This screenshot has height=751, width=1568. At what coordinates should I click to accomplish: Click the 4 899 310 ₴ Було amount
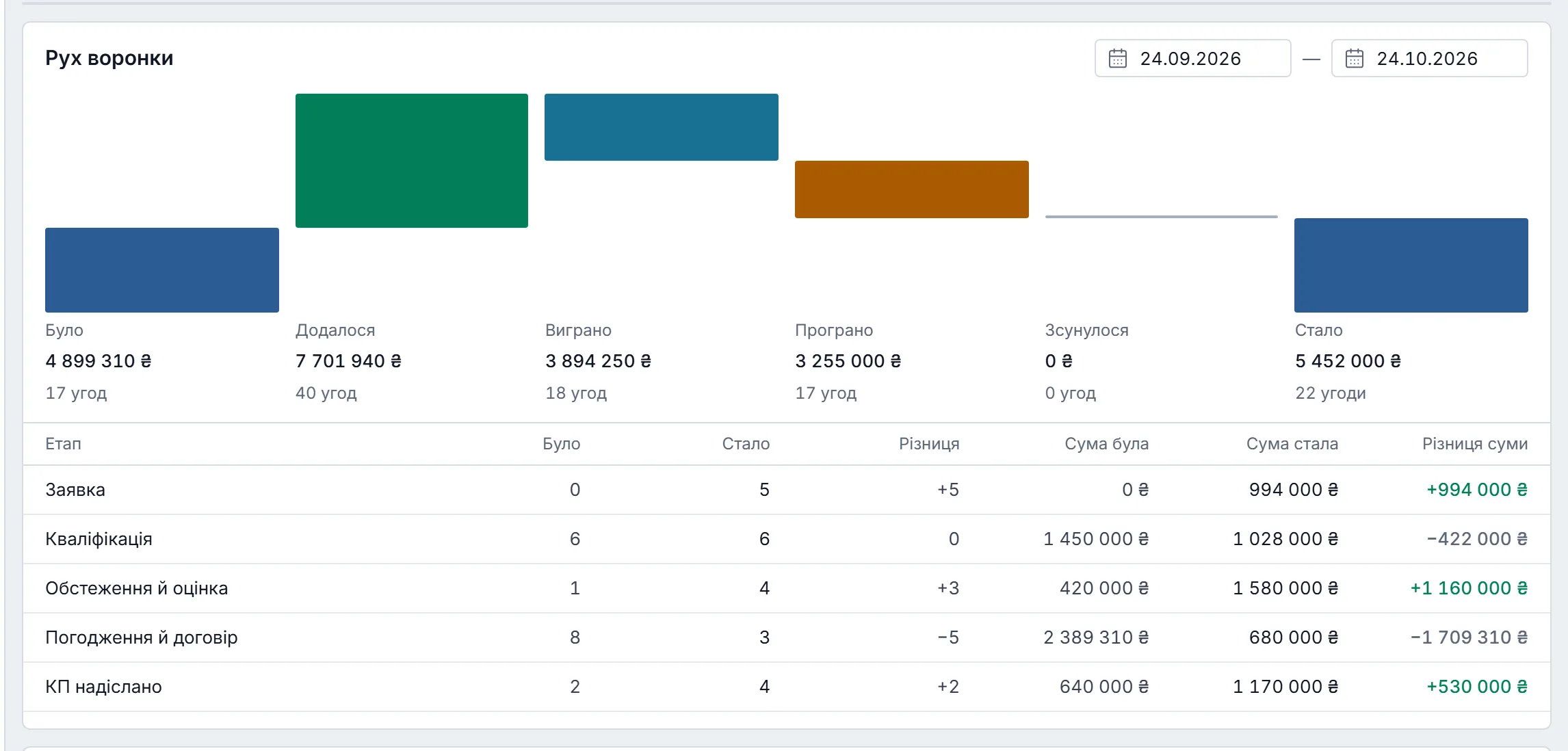pos(99,361)
